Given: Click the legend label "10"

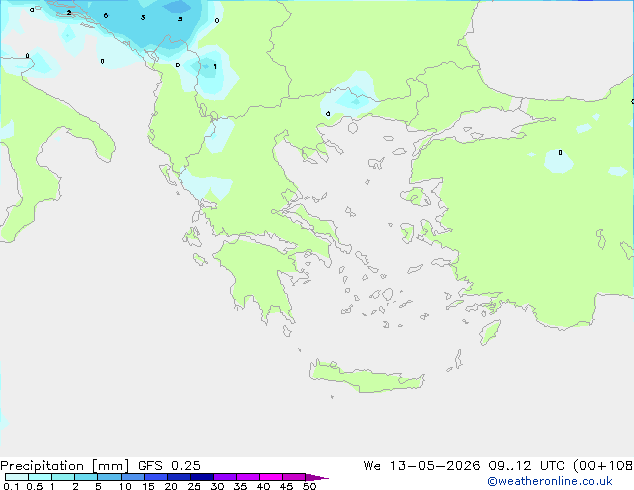Looking at the screenshot, I should pyautogui.click(x=125, y=486).
